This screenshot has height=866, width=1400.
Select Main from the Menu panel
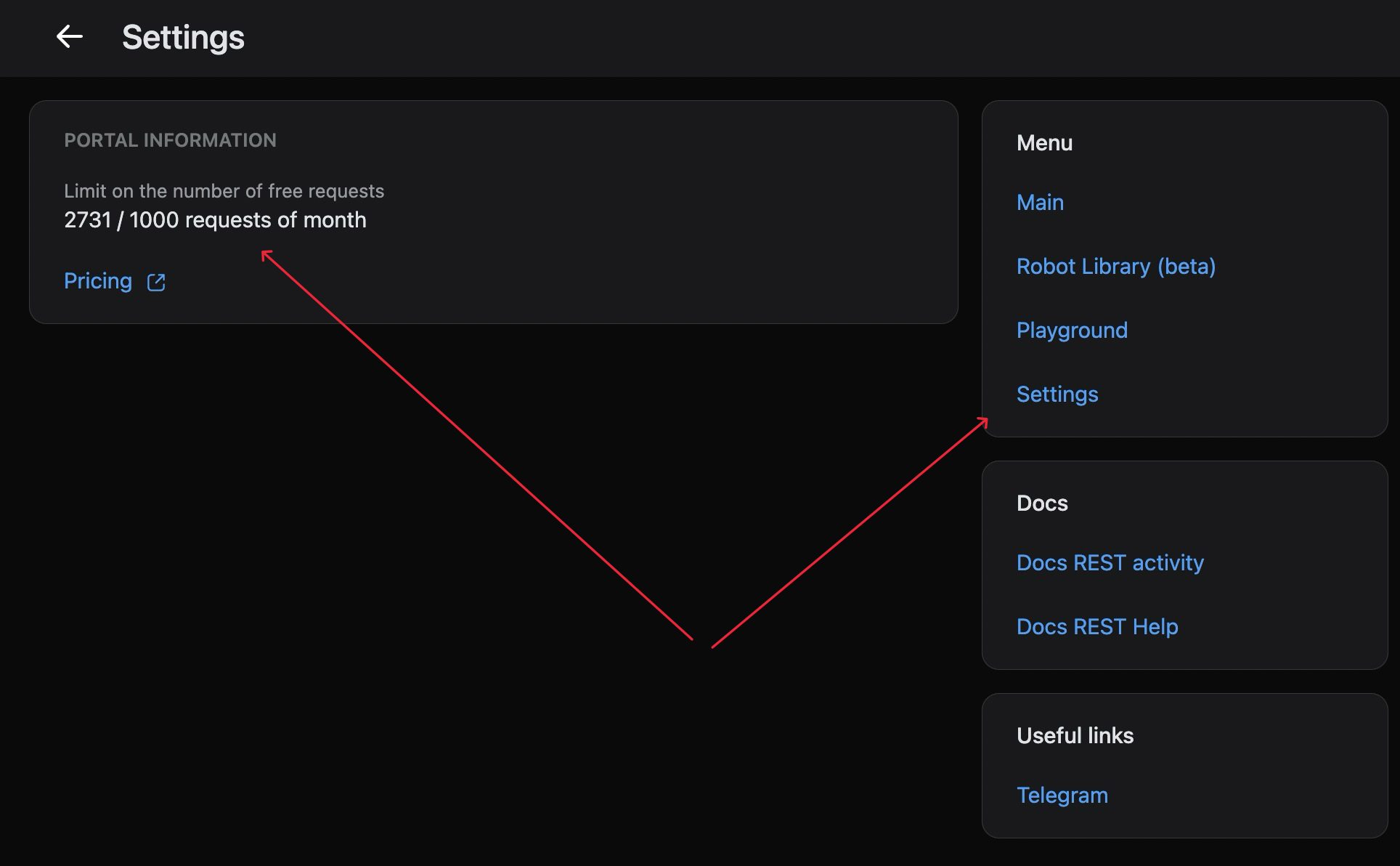1039,203
